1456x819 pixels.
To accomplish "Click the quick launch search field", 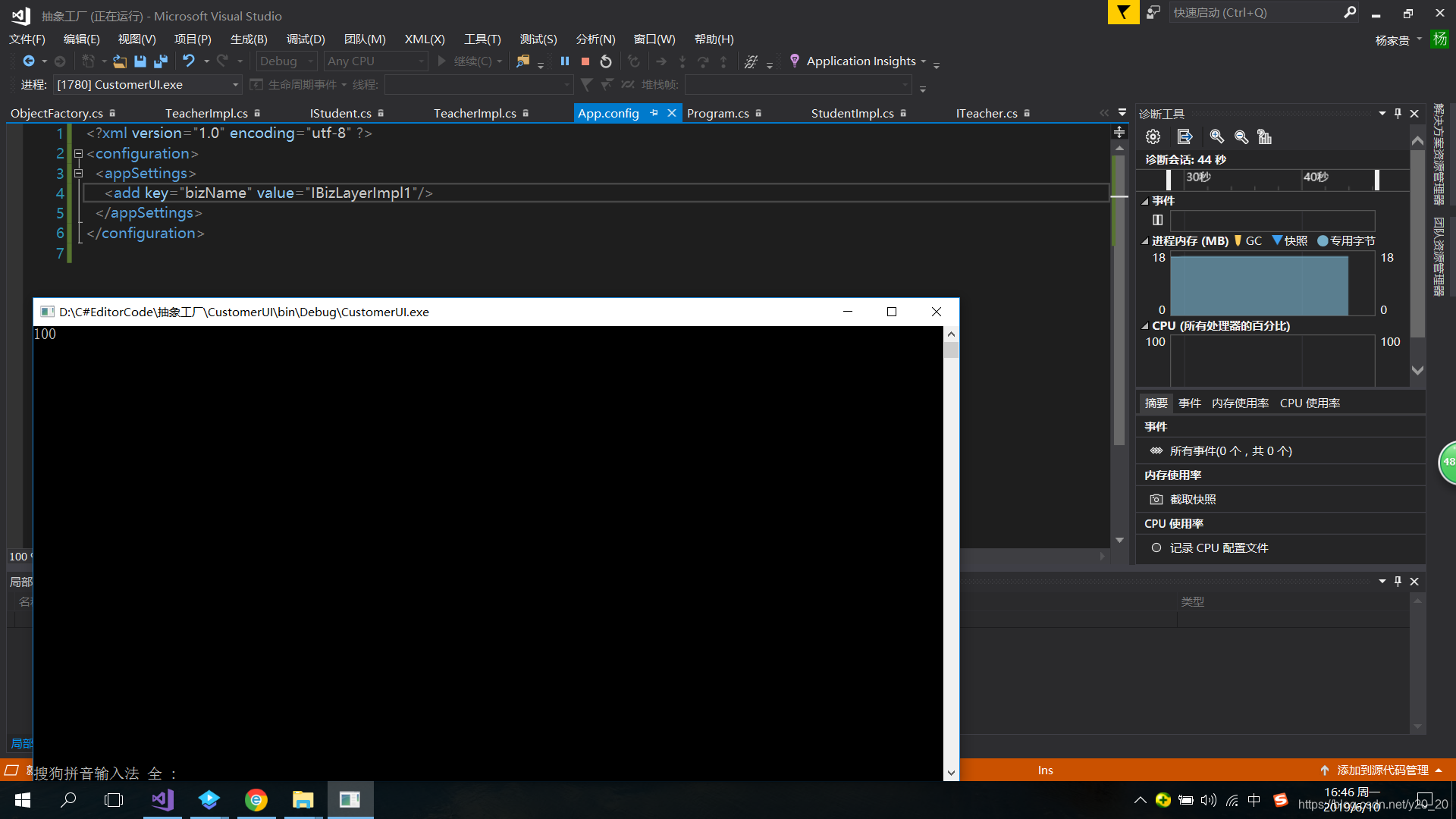I will pos(1255,12).
